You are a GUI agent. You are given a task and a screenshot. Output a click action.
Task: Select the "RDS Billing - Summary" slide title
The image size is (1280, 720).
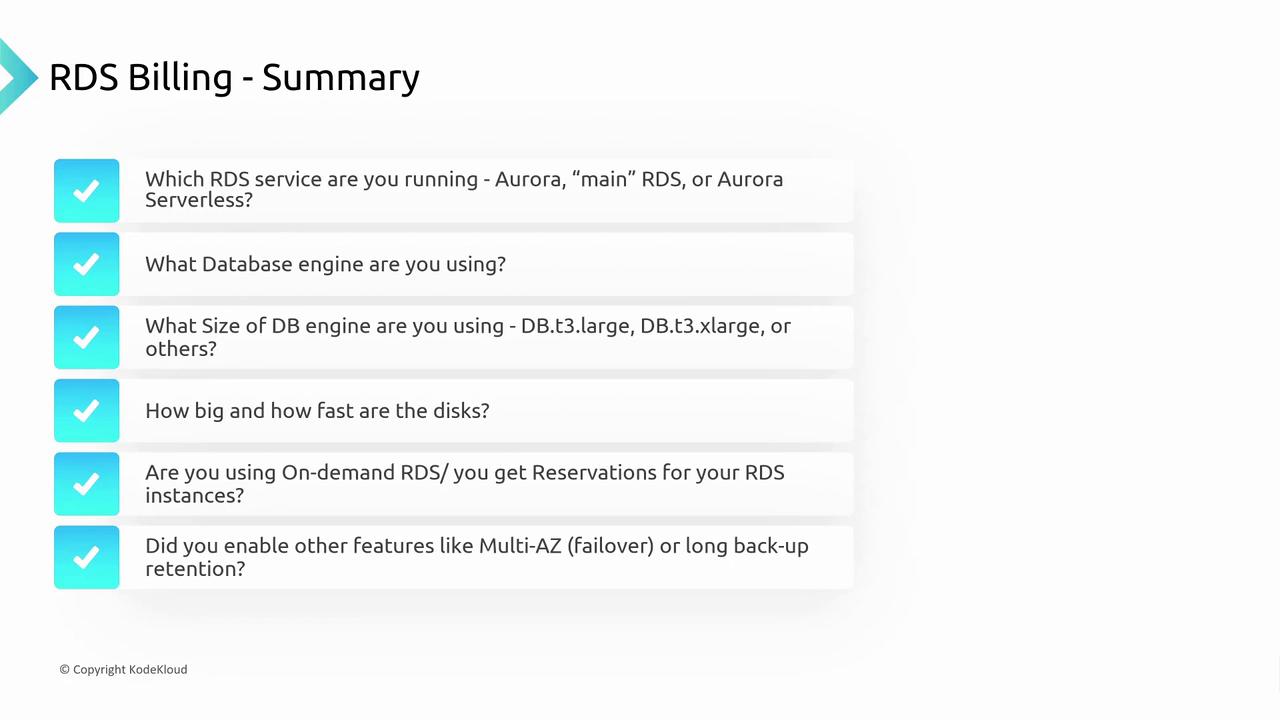(x=234, y=77)
